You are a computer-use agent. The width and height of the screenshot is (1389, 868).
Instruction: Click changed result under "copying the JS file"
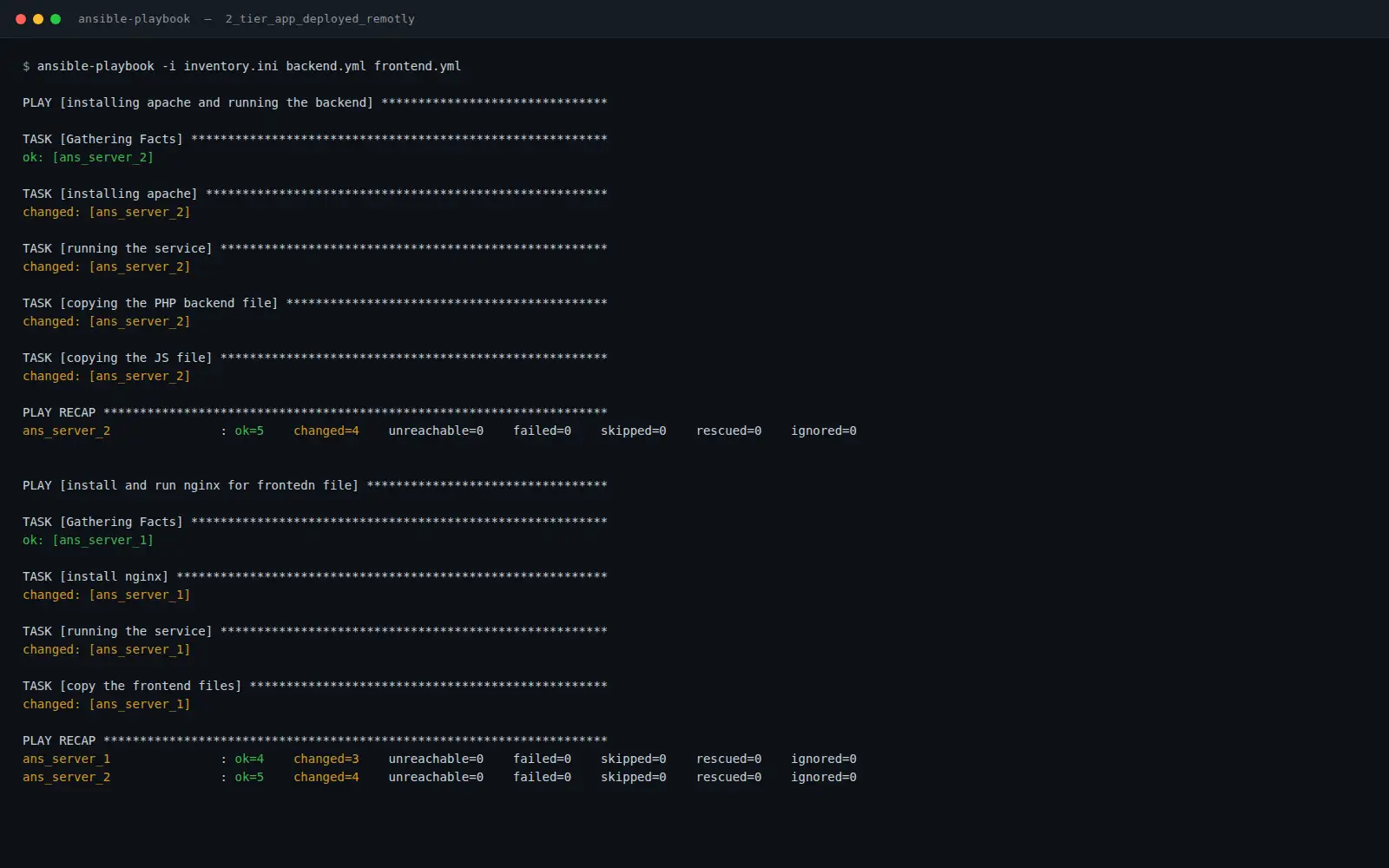106,376
